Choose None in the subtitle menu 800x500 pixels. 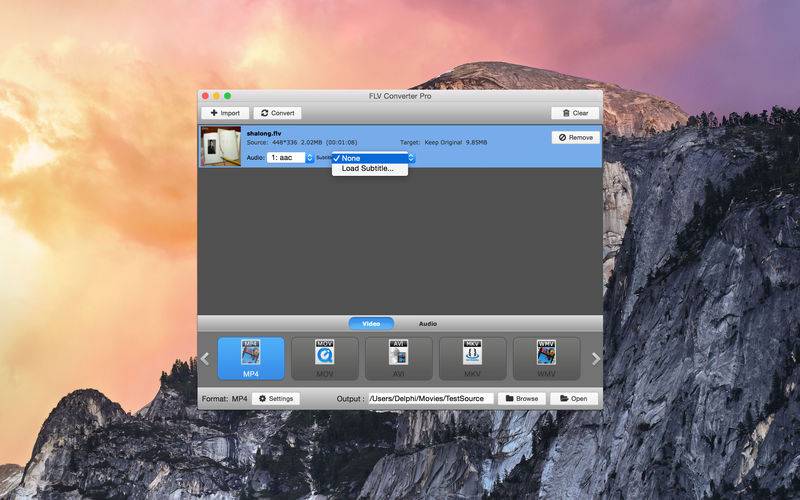point(370,158)
